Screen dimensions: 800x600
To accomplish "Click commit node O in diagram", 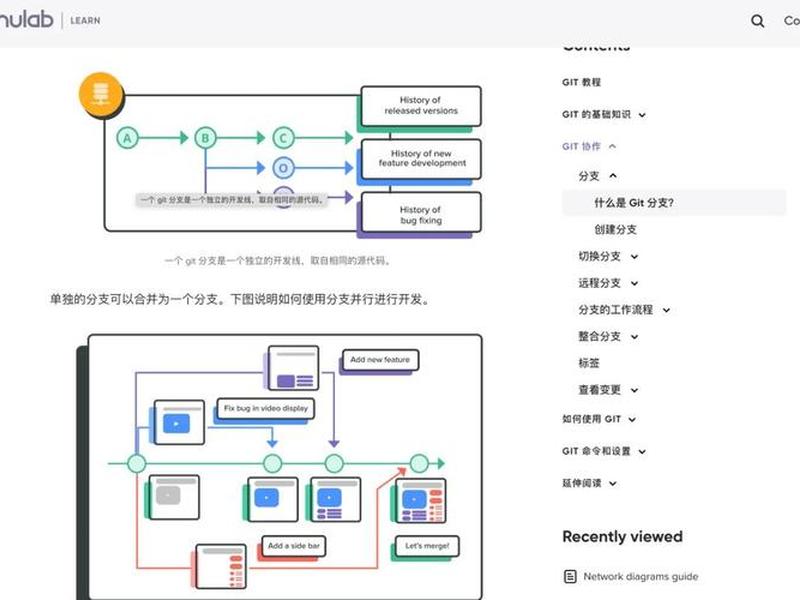I will tap(283, 167).
